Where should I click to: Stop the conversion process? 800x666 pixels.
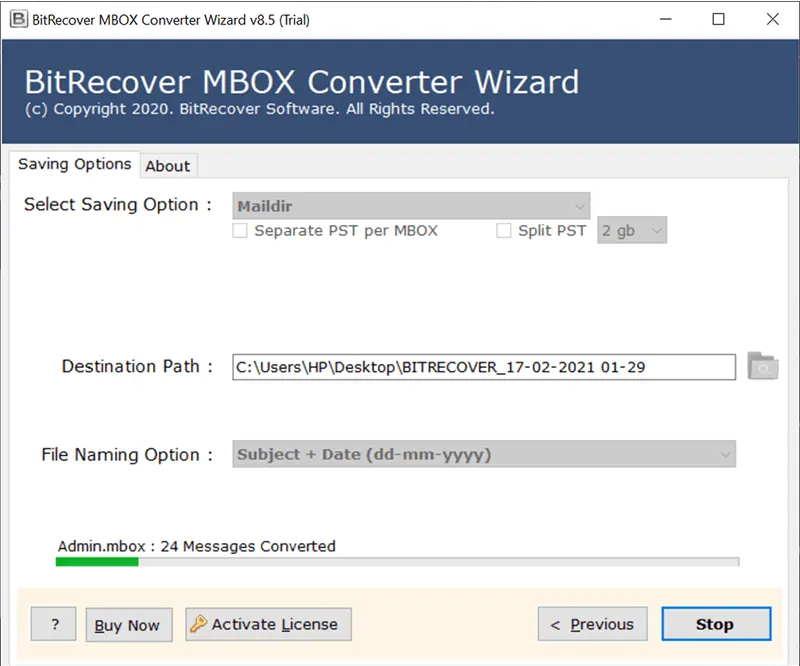[716, 624]
